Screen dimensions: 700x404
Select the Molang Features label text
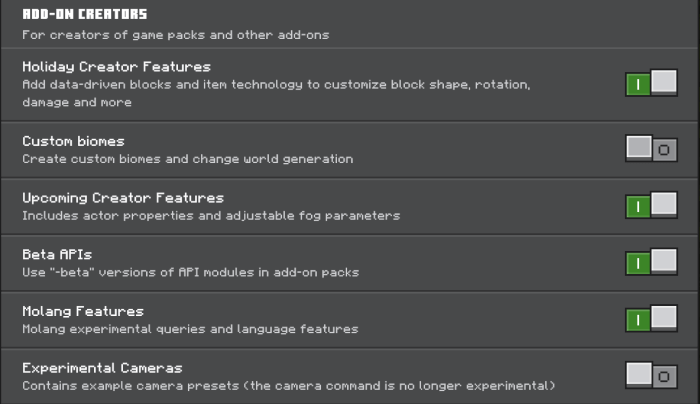[x=82, y=311]
